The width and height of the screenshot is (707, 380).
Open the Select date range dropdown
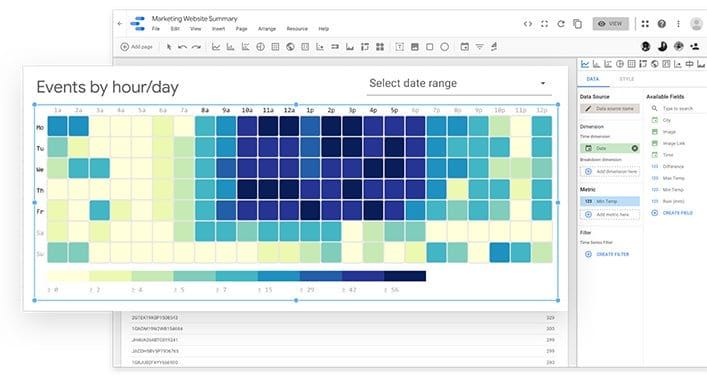[459, 83]
